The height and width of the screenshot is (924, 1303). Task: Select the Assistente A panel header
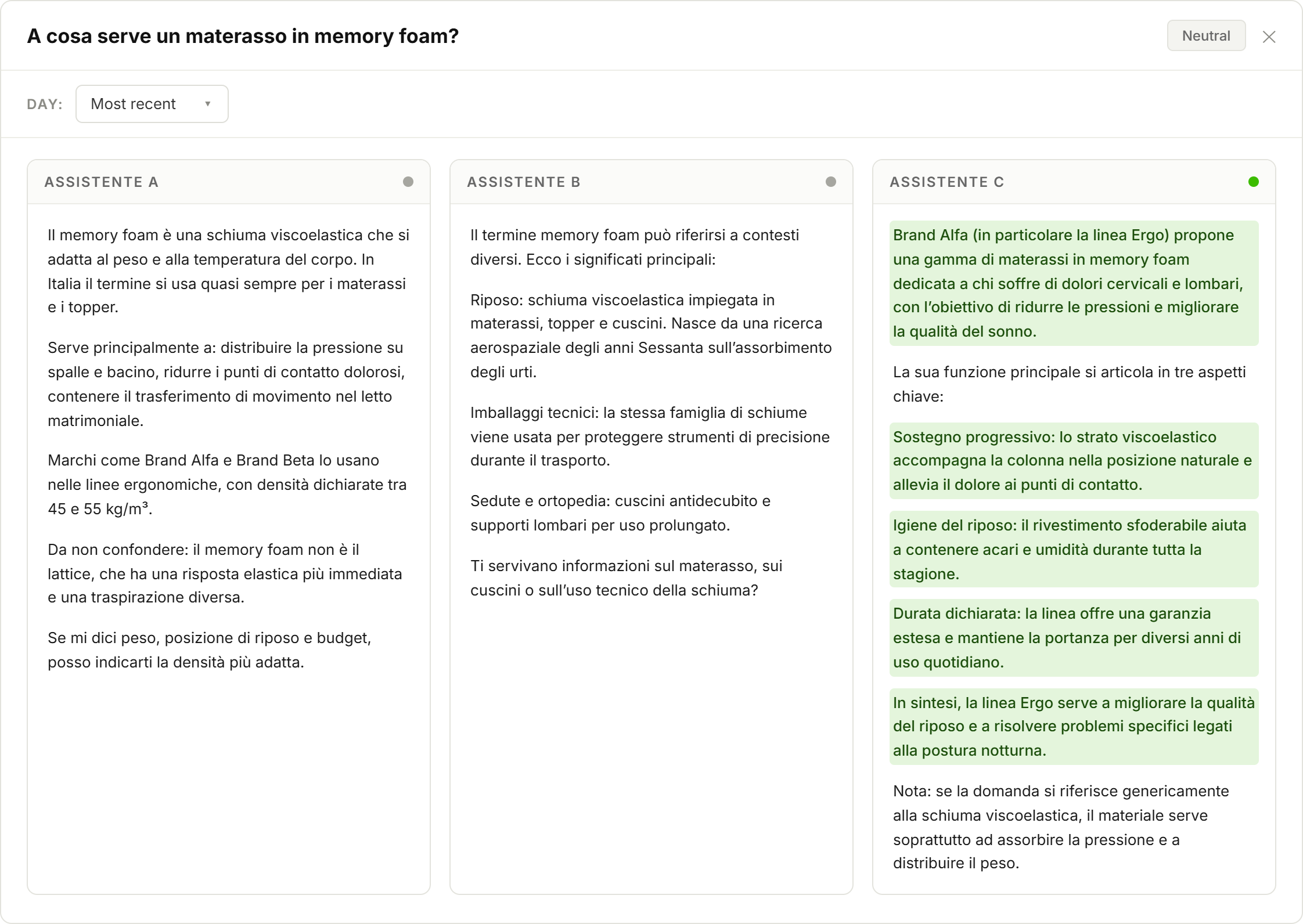pos(229,182)
